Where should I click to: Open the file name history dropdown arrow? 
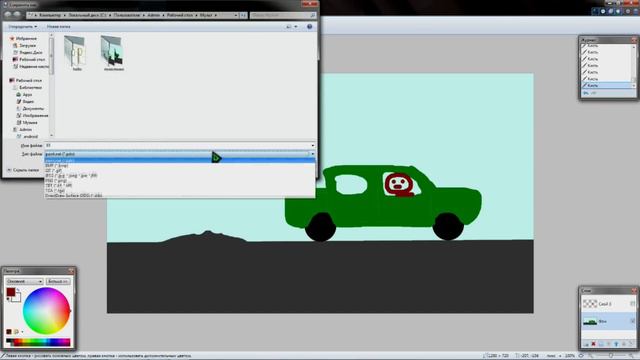(x=312, y=145)
